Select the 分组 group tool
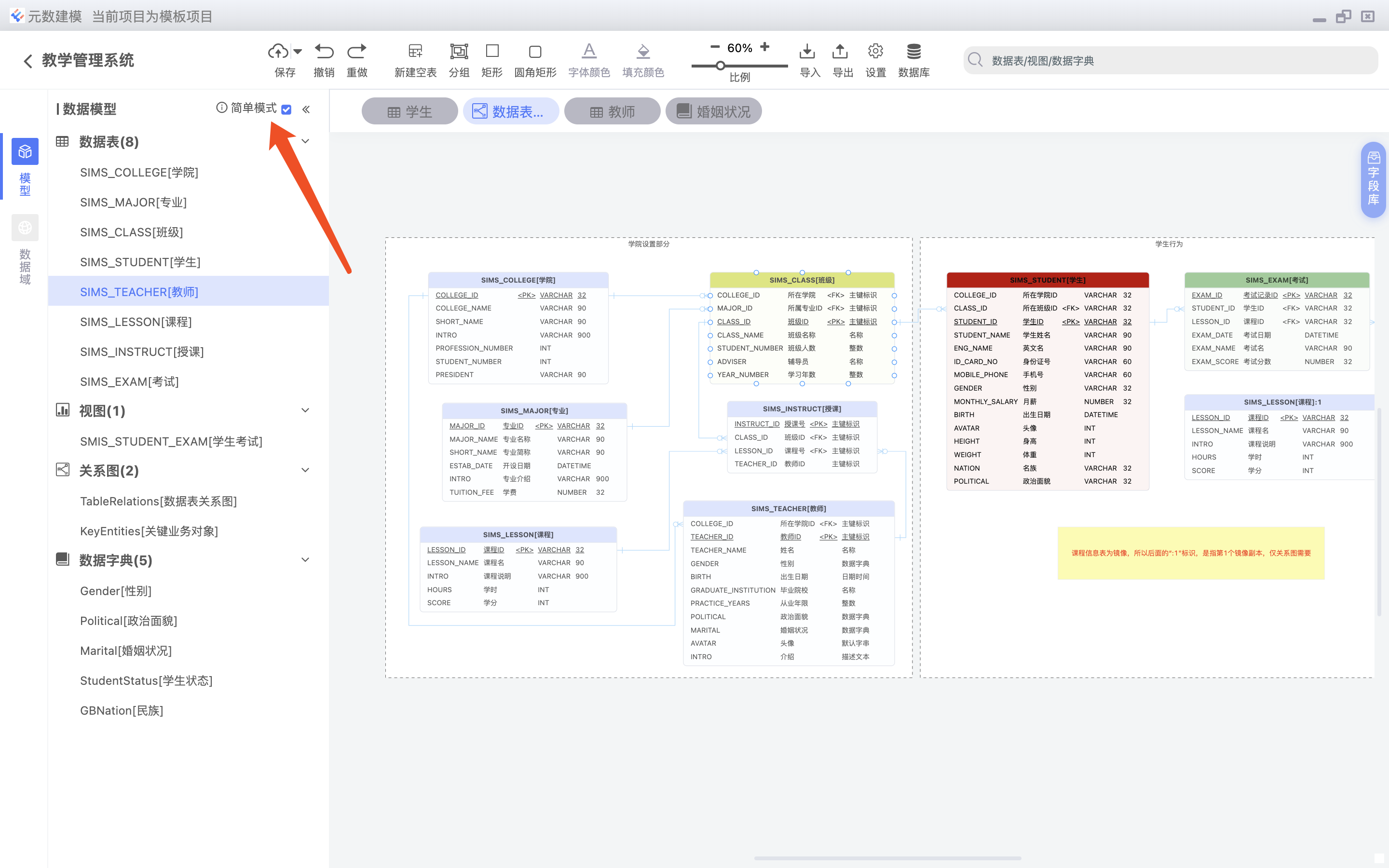This screenshot has width=1389, height=868. pyautogui.click(x=459, y=60)
